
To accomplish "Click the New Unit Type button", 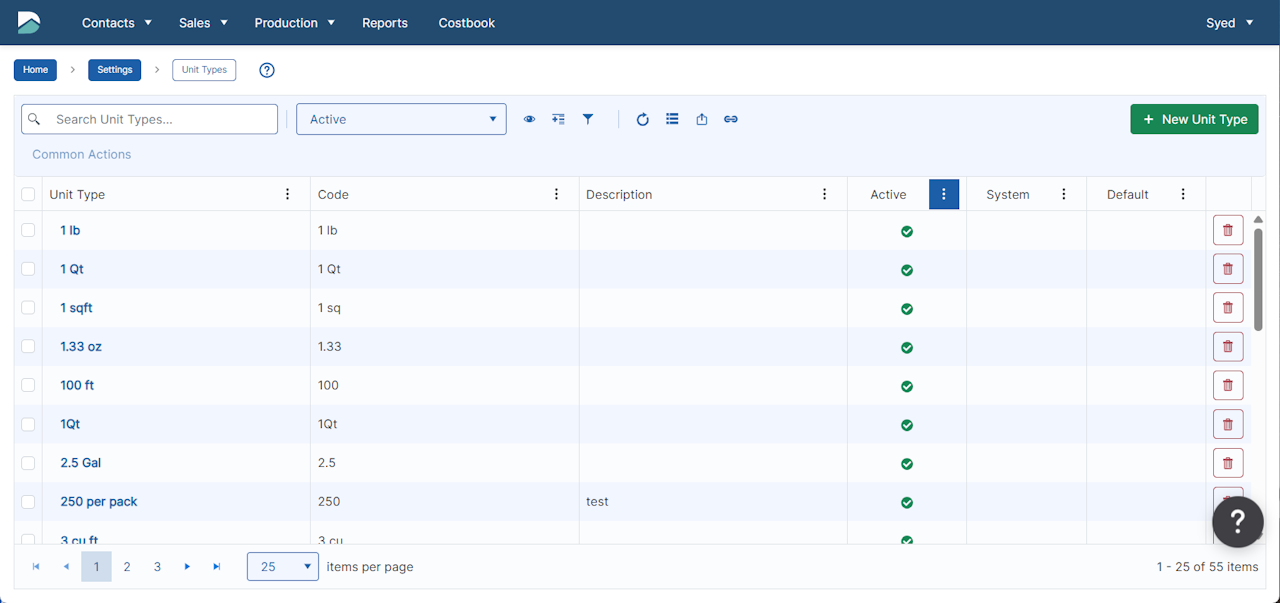I will (x=1194, y=119).
